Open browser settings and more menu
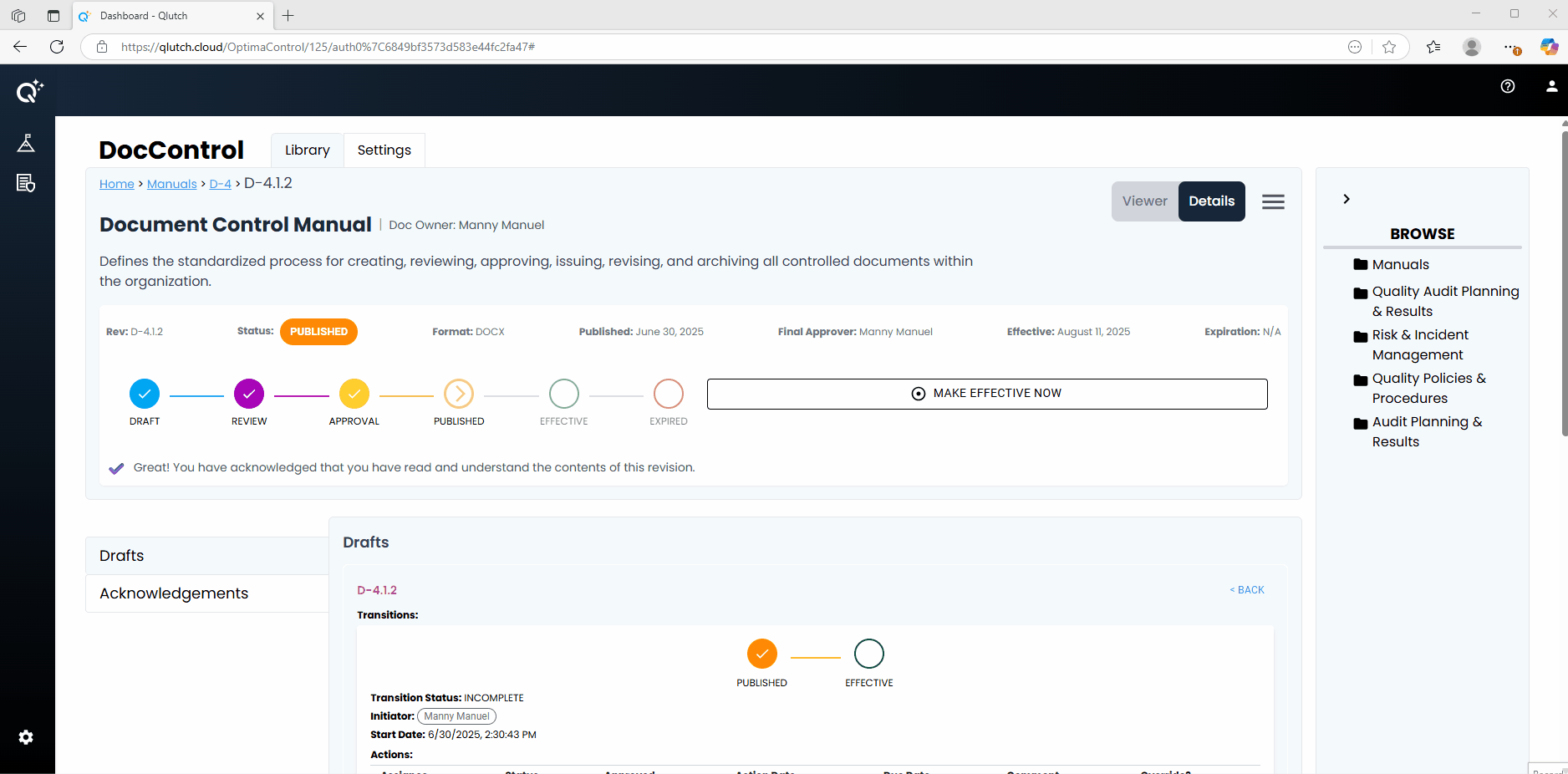This screenshot has width=1568, height=774. point(1511,47)
